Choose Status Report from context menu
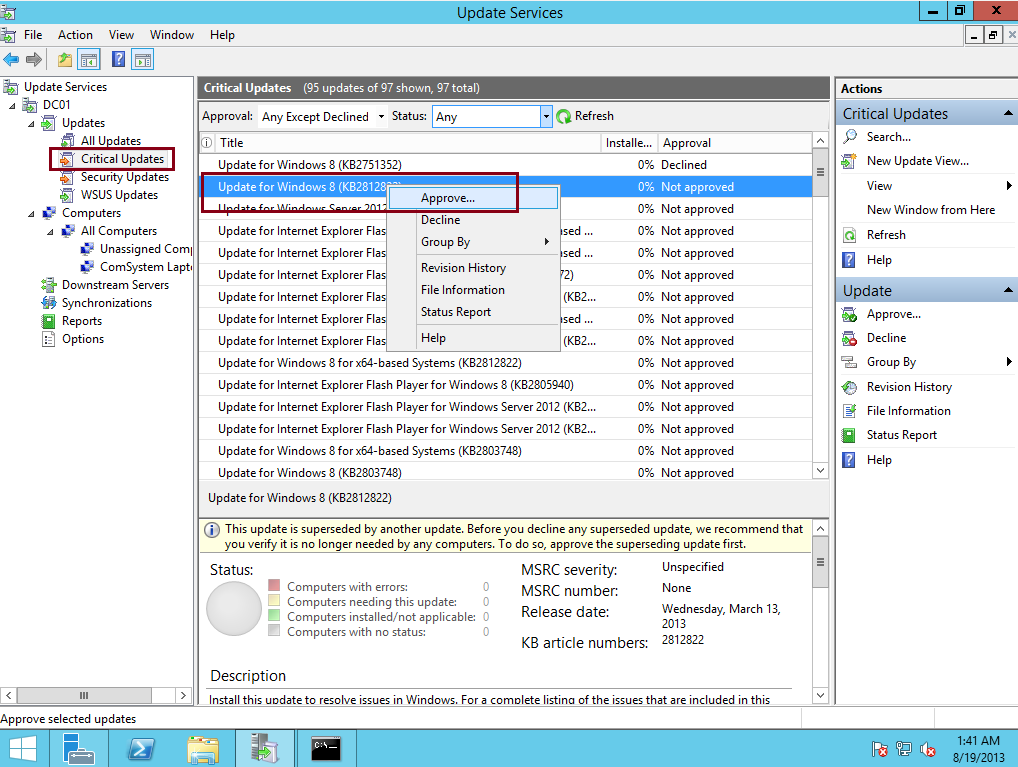This screenshot has height=767, width=1018. pos(473,312)
